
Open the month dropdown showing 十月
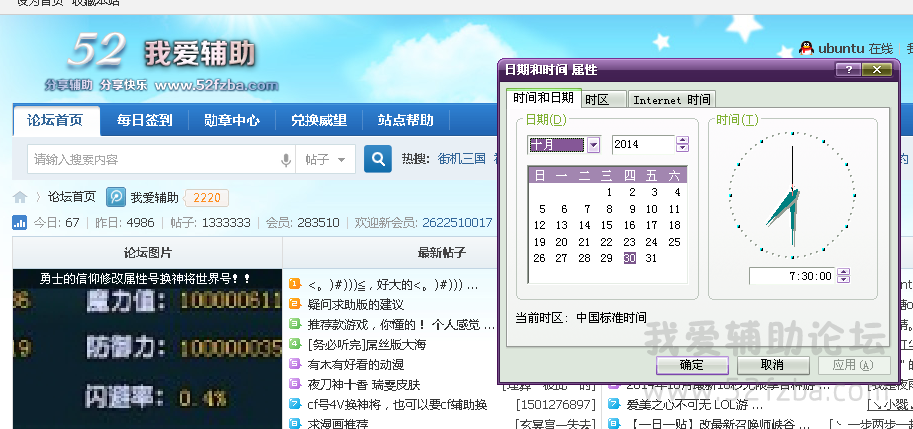tap(593, 145)
